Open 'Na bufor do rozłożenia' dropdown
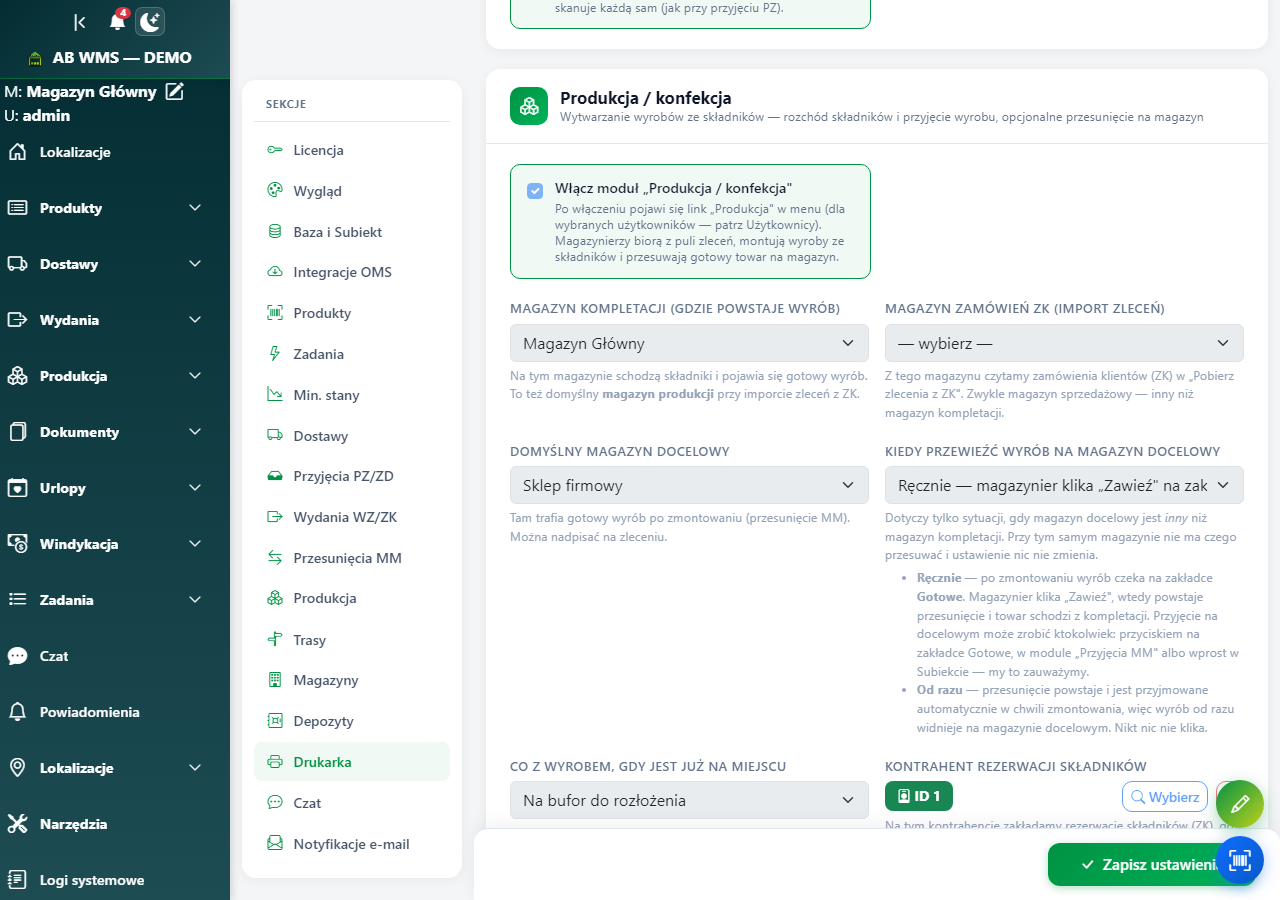Screen dimensions: 1280x900 689,800
